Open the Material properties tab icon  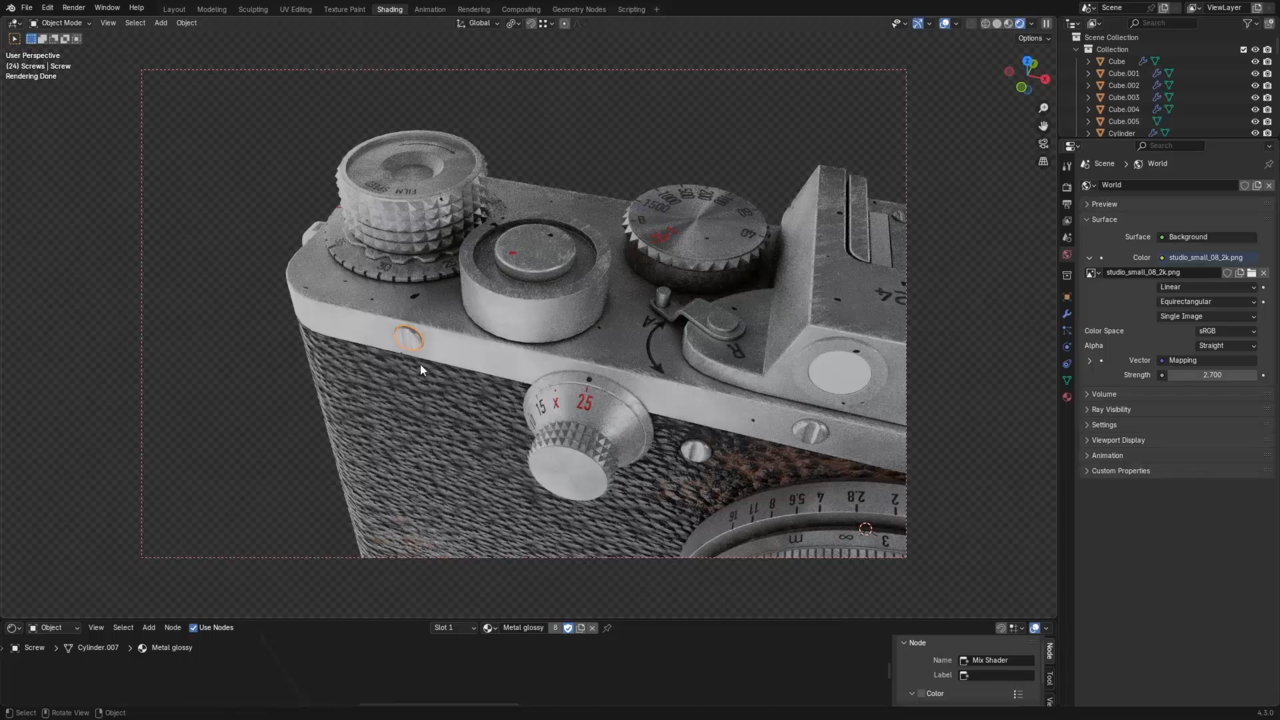coord(1067,397)
